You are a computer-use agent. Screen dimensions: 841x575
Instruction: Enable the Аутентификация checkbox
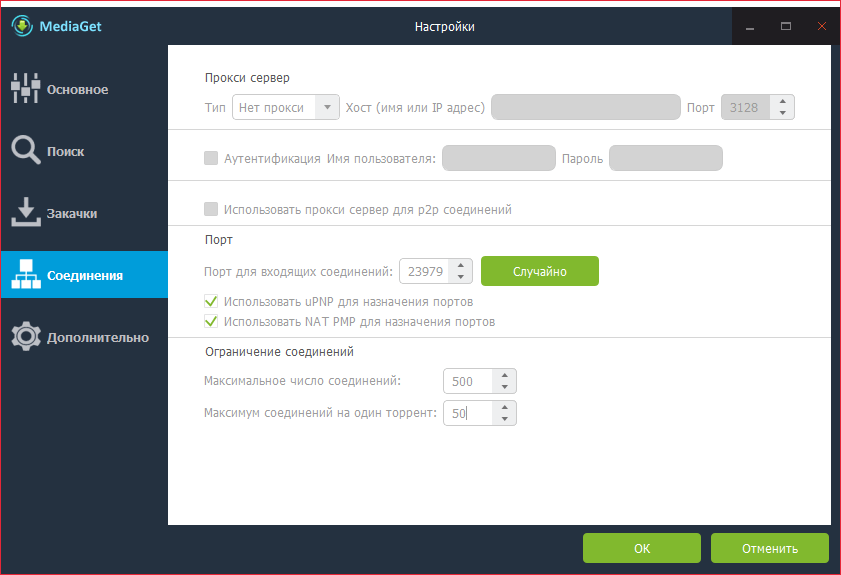click(211, 158)
